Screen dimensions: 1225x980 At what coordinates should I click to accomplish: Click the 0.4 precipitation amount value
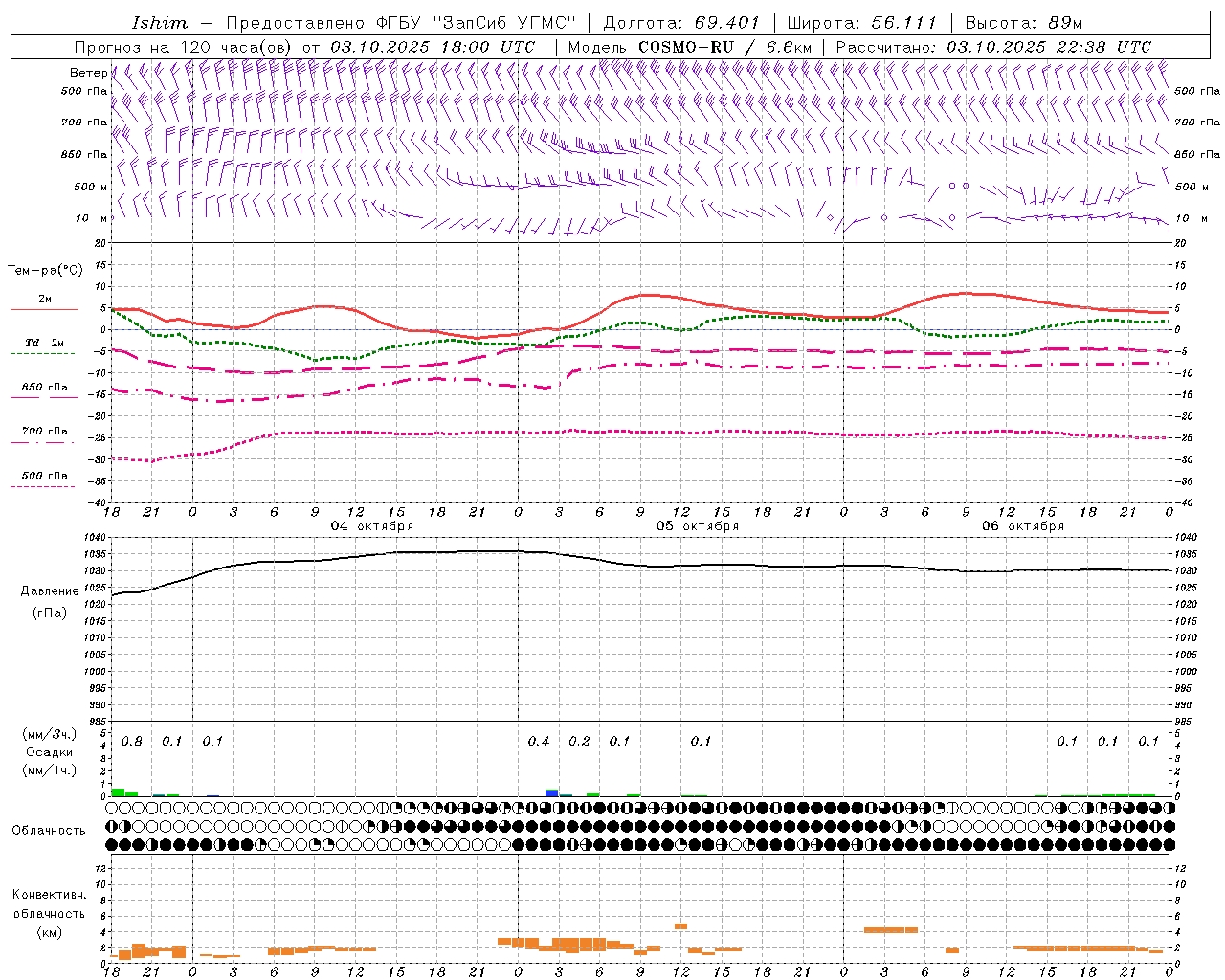click(539, 742)
